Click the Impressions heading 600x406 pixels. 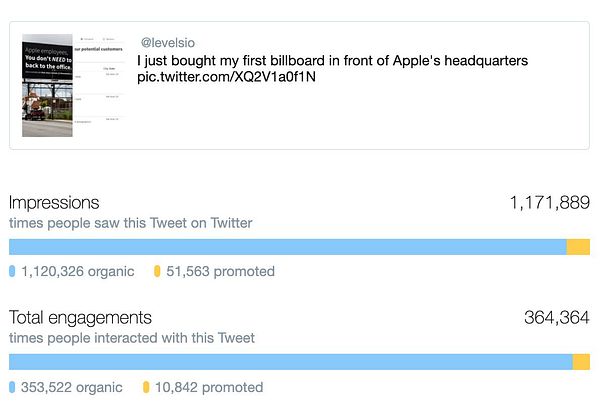point(55,203)
